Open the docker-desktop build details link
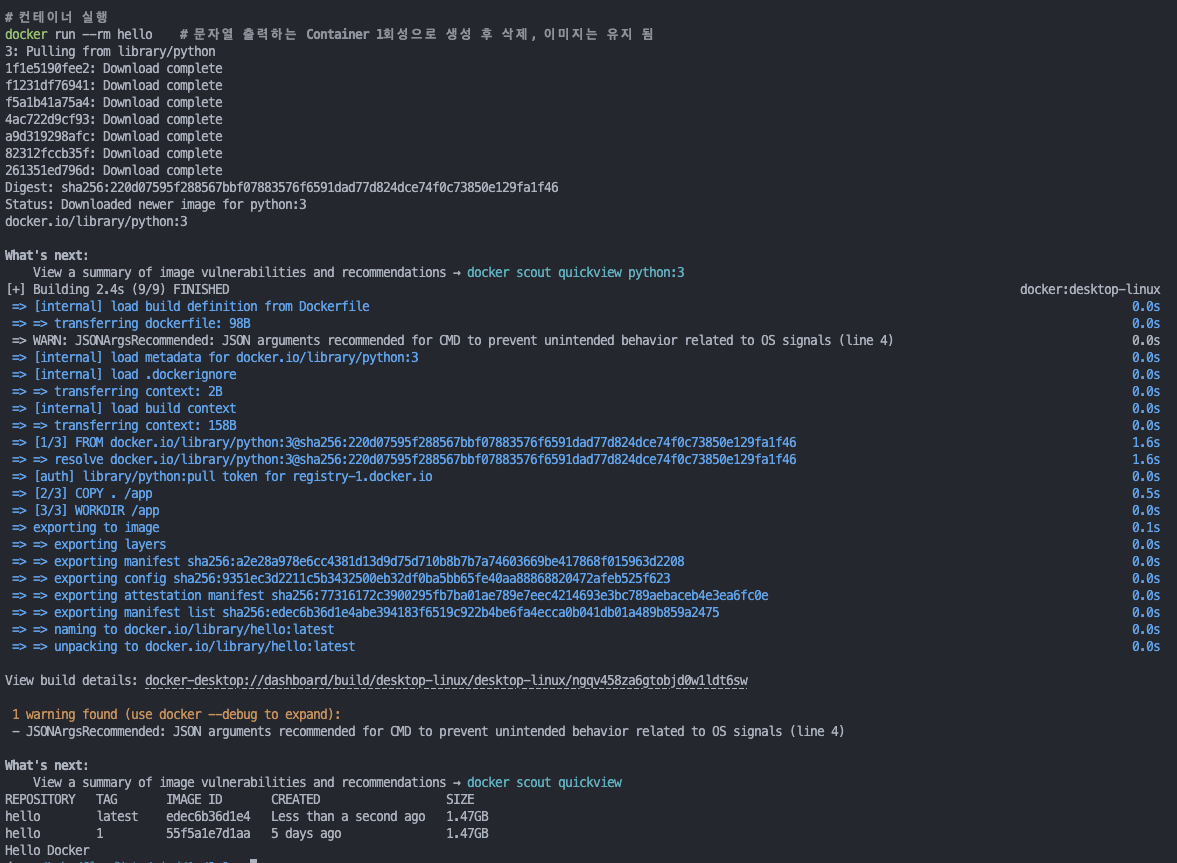The image size is (1177, 863). [446, 681]
